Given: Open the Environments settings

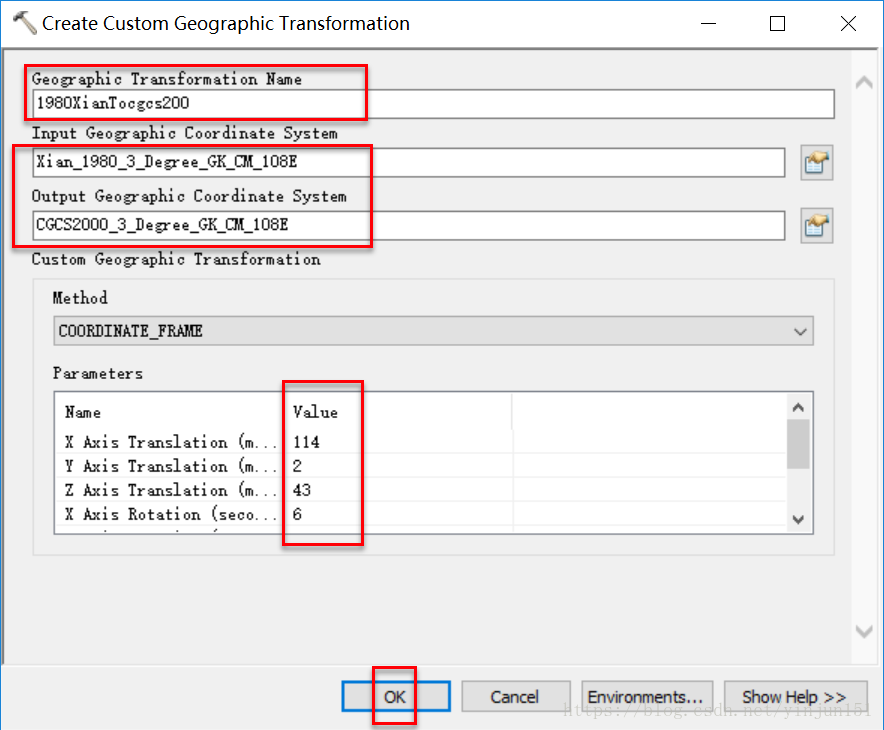Looking at the screenshot, I should tap(647, 697).
